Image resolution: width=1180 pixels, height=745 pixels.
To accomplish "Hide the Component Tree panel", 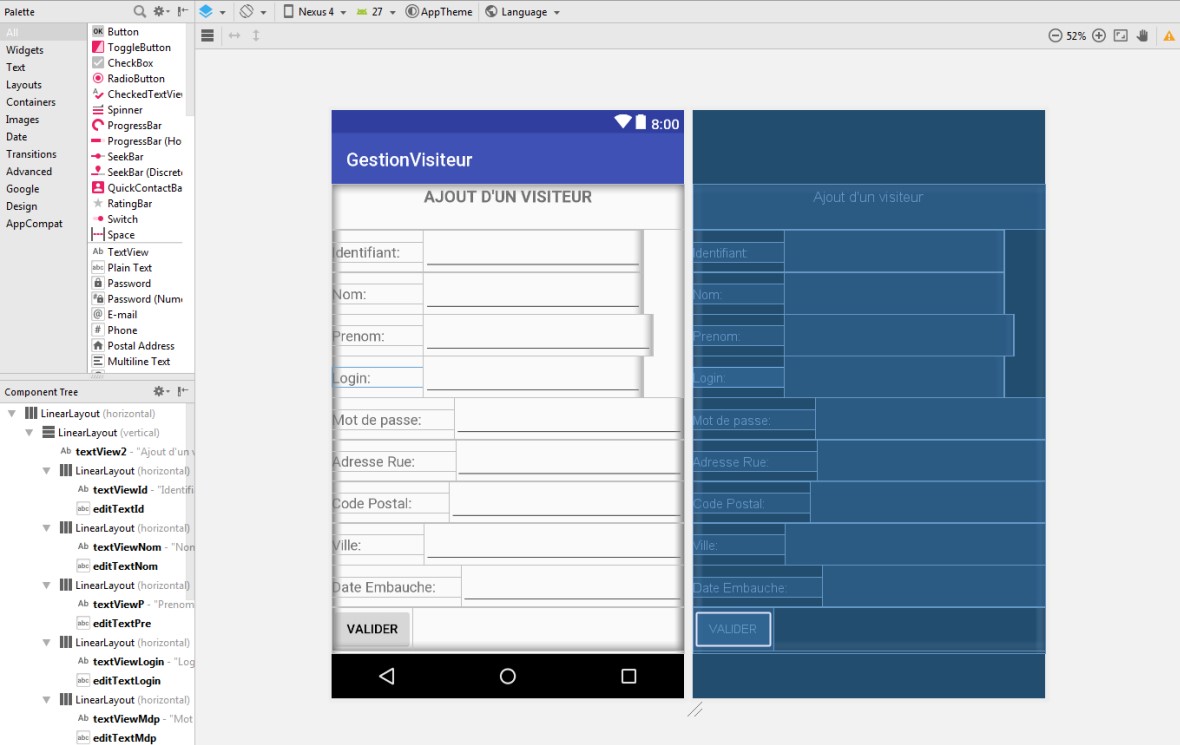I will (x=183, y=392).
